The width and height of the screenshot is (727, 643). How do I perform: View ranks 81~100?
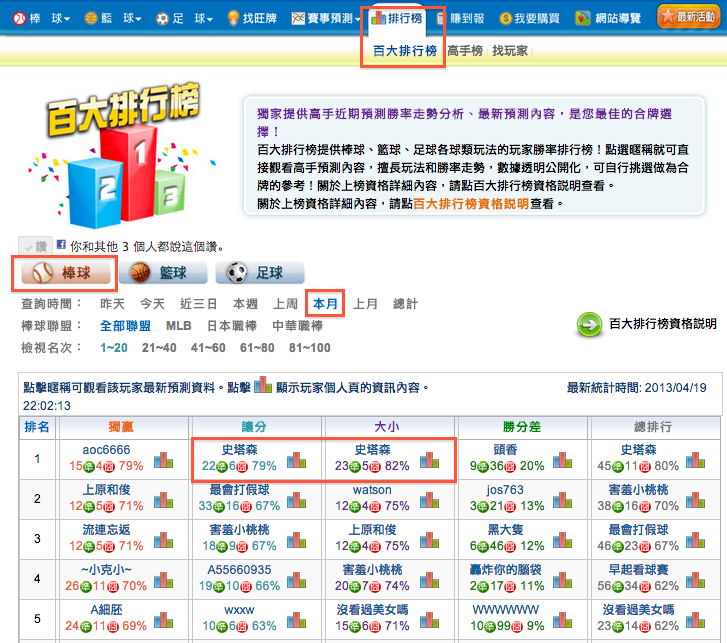coord(310,348)
